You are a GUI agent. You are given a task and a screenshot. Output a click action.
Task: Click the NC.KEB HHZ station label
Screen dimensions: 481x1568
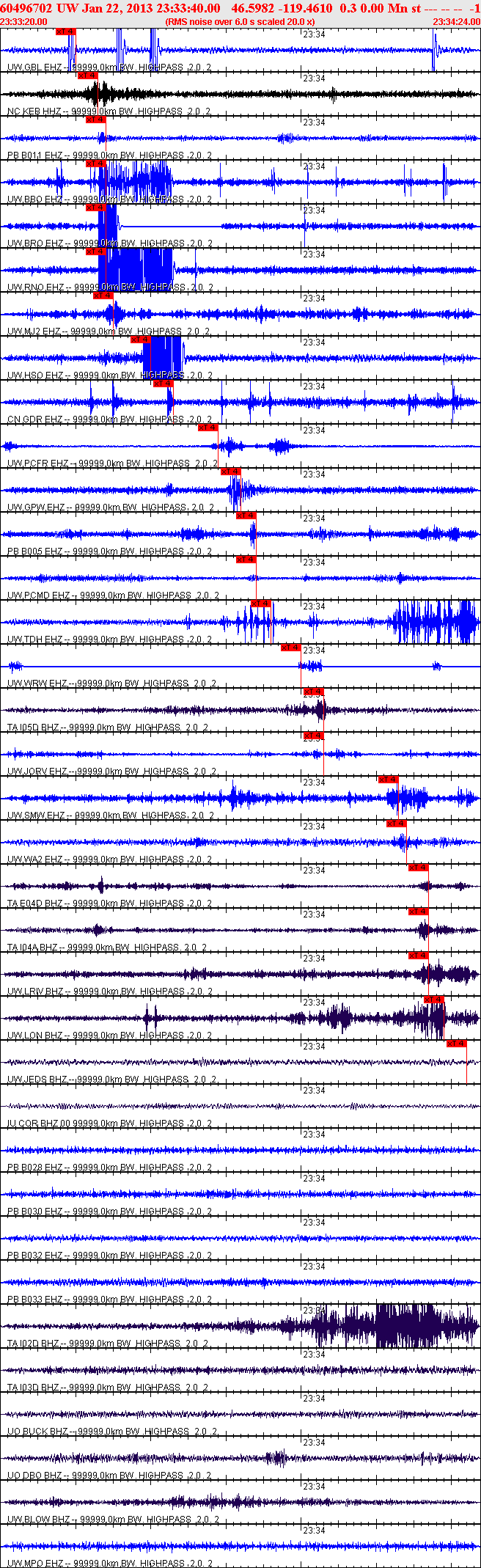point(109,111)
